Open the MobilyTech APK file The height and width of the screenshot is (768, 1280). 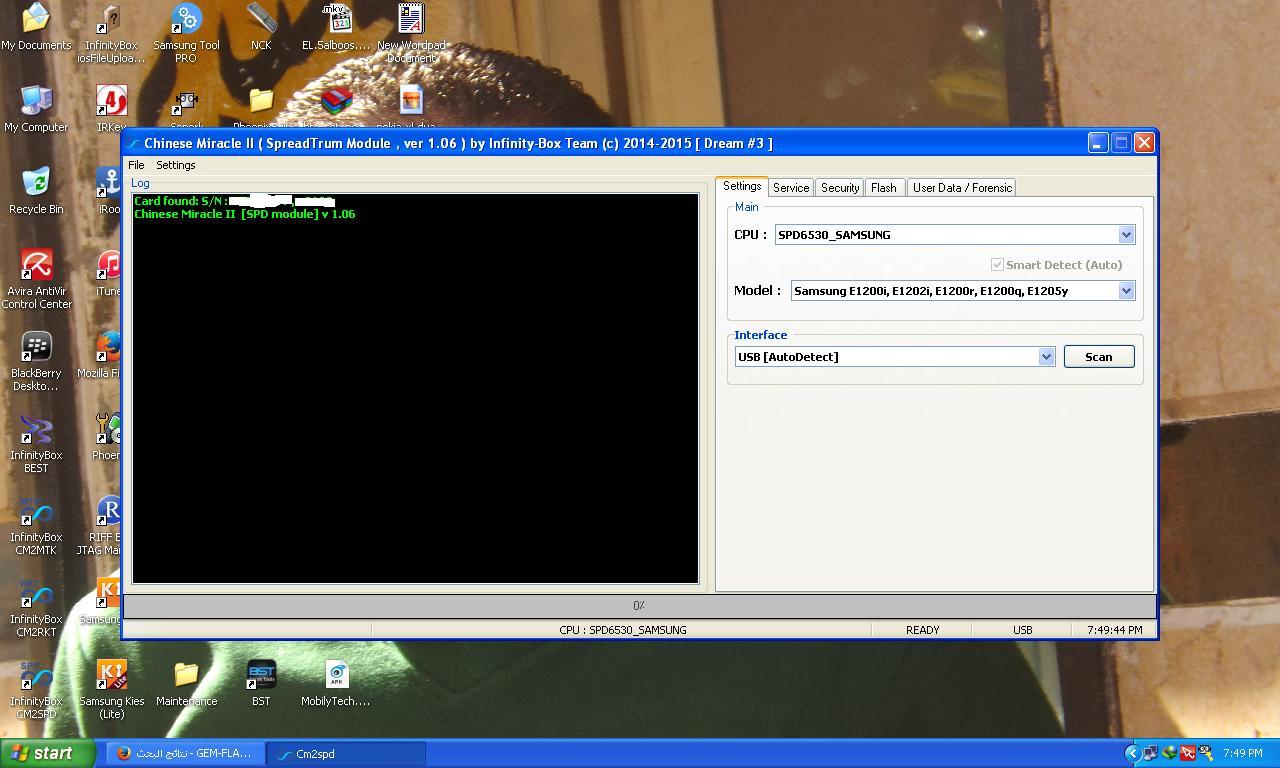click(336, 683)
